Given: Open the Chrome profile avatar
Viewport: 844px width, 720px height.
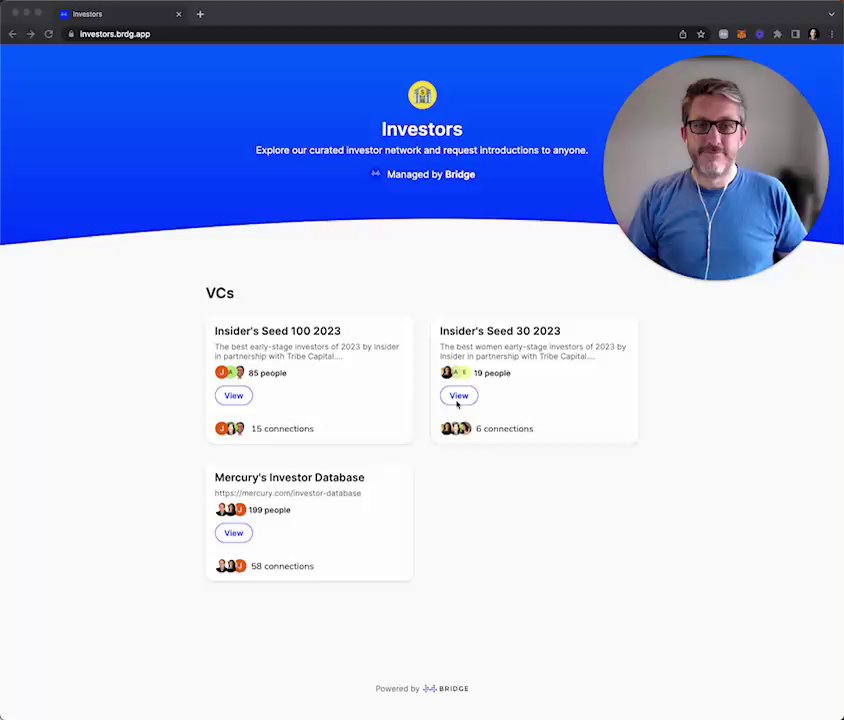Looking at the screenshot, I should pyautogui.click(x=813, y=34).
